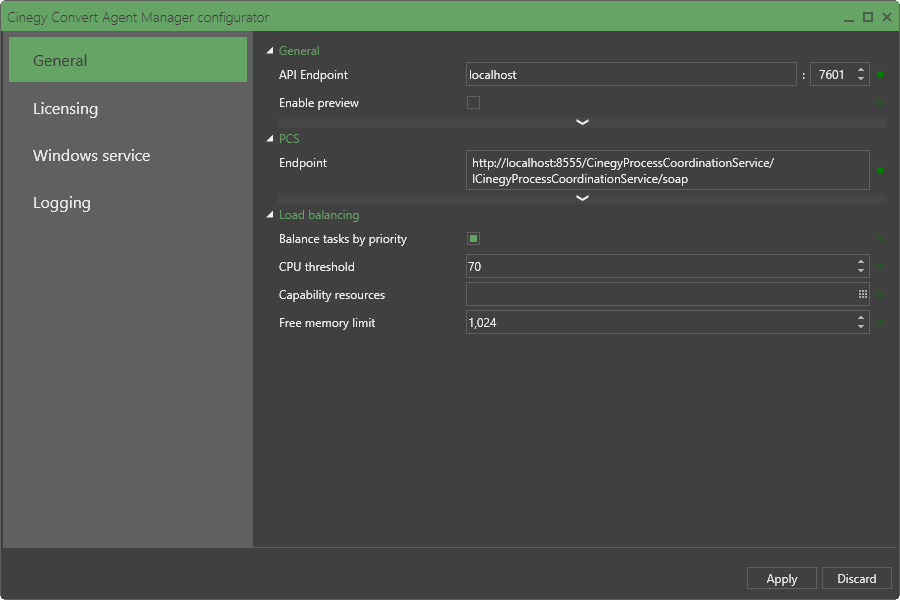Click the API Endpoint status indicator
The height and width of the screenshot is (600, 900).
[880, 75]
